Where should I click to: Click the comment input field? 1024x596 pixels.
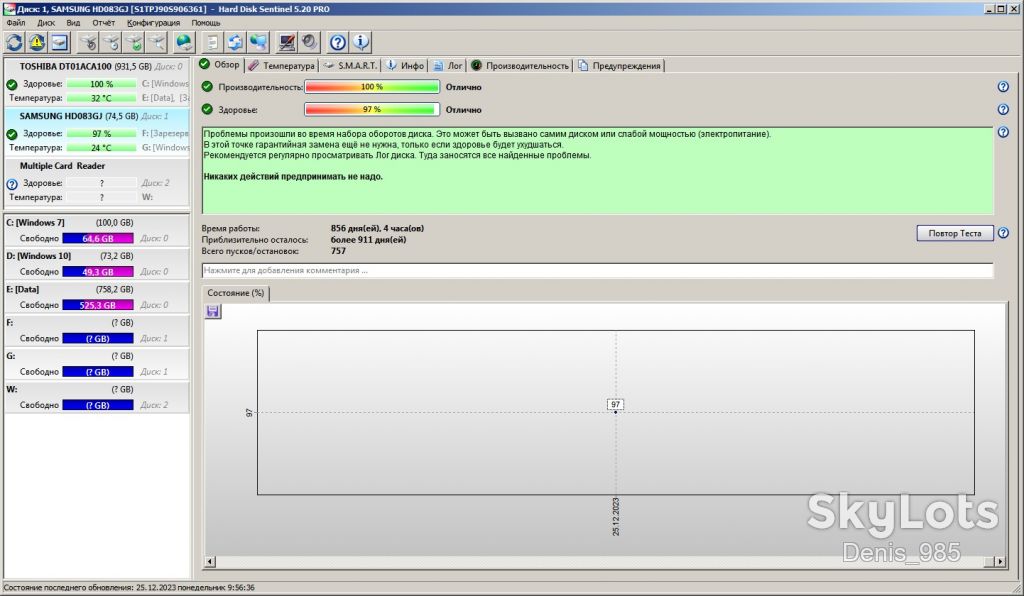598,270
